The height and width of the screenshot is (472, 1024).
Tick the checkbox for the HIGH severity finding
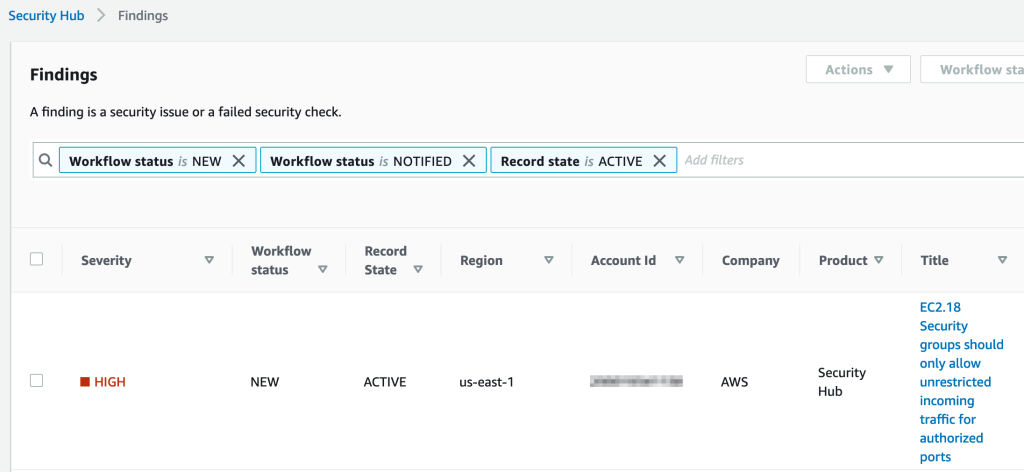[x=37, y=381]
